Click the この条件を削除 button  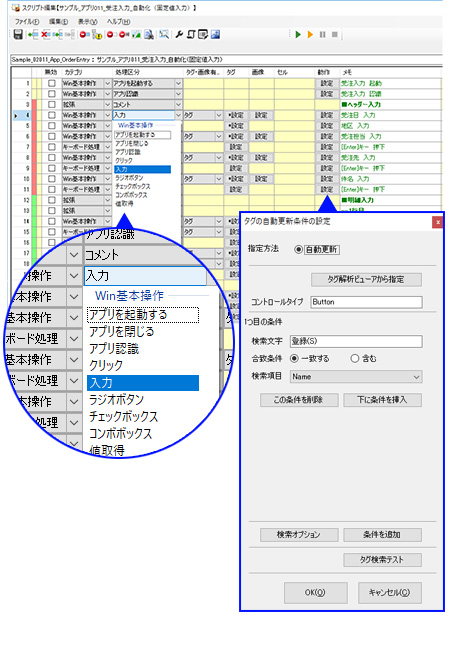[x=299, y=400]
